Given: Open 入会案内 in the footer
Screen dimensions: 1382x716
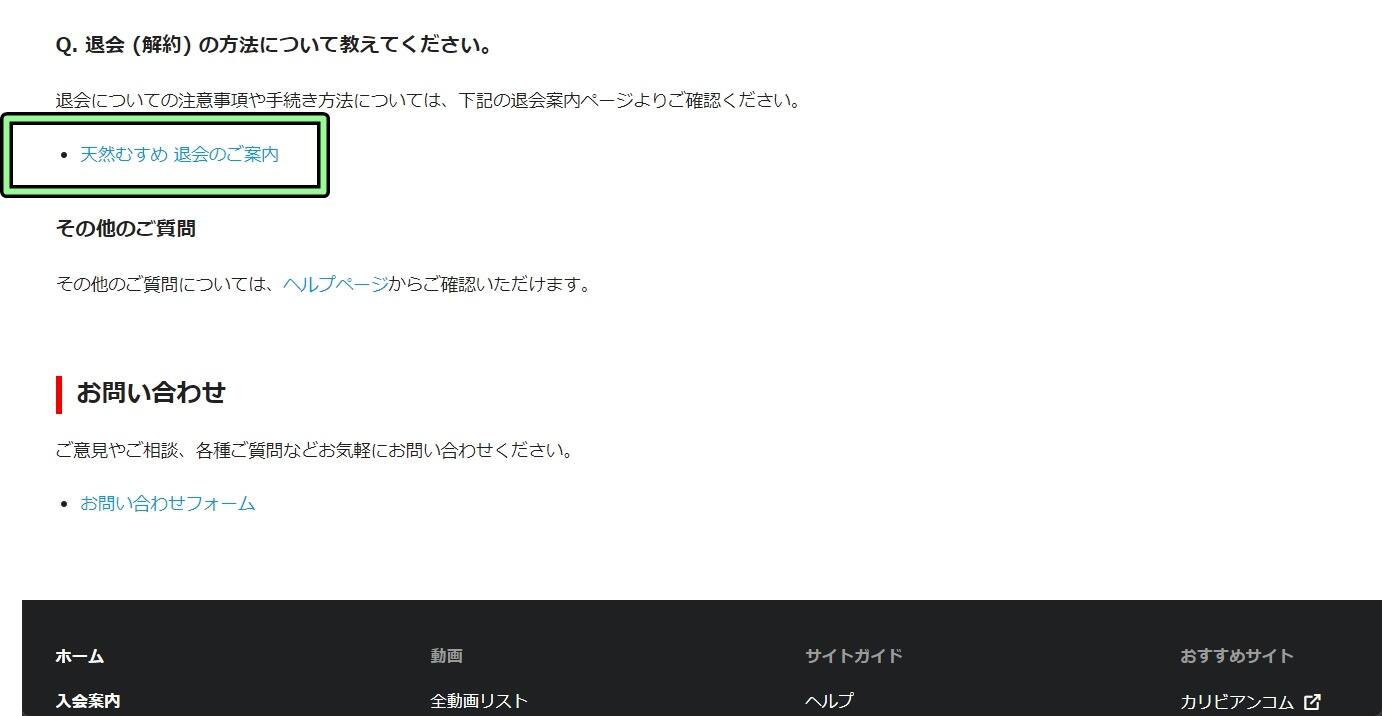Looking at the screenshot, I should tap(88, 701).
